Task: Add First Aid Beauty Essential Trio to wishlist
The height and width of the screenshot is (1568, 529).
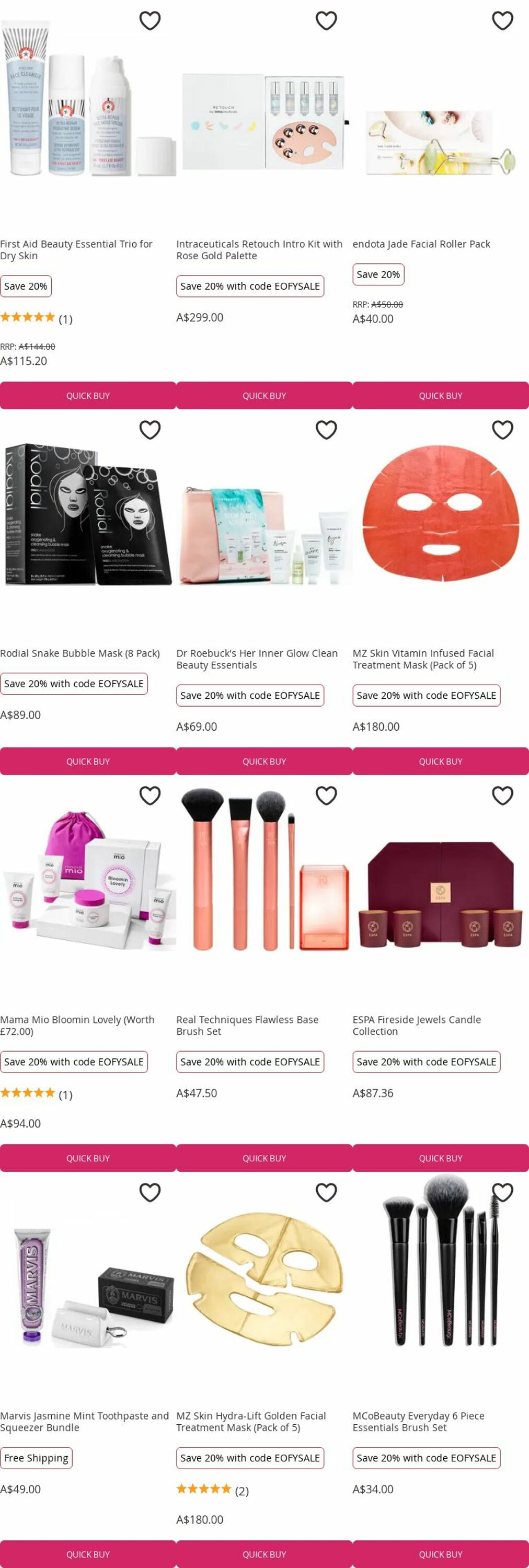Action: pyautogui.click(x=149, y=21)
